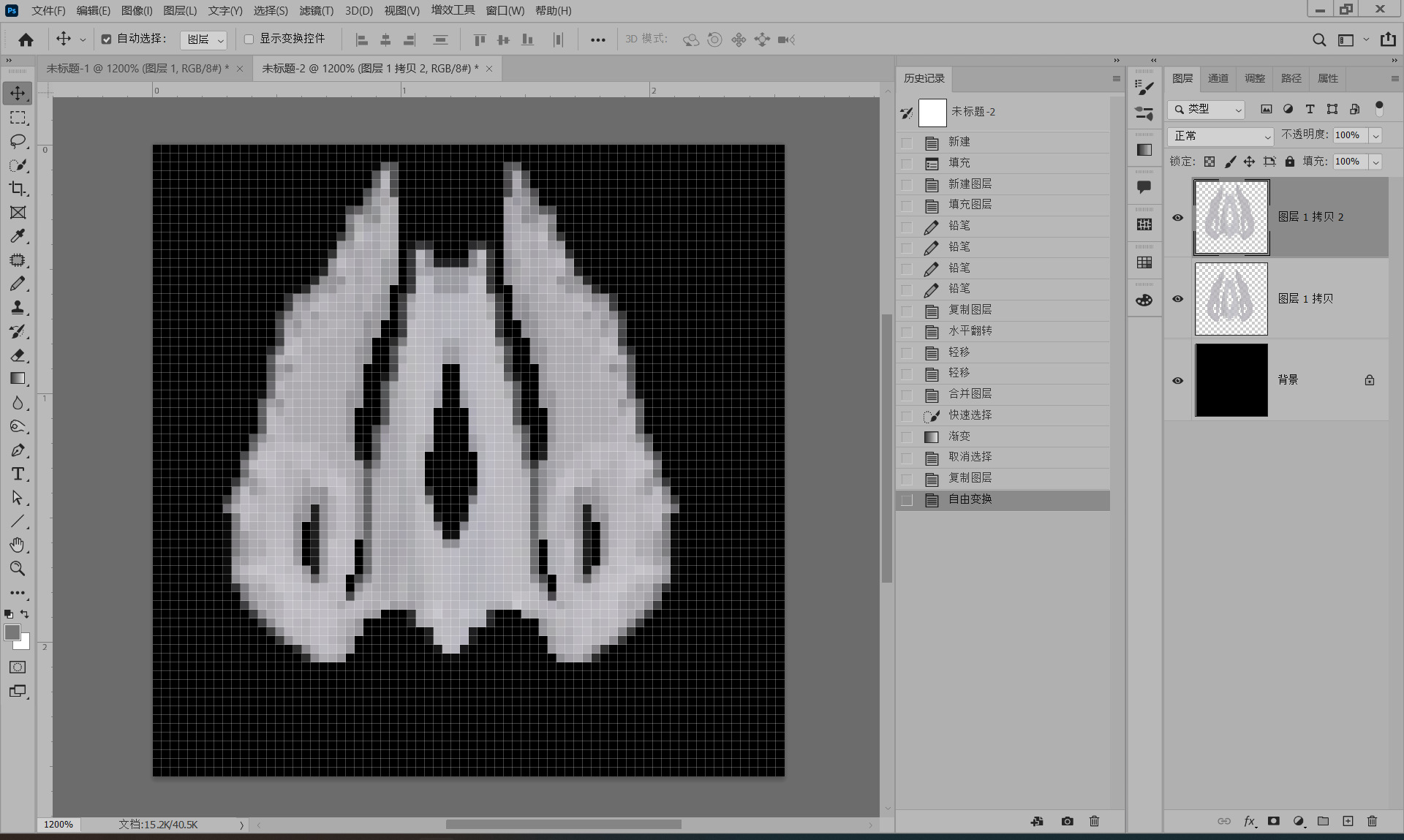This screenshot has height=840, width=1404.
Task: Select the Pen tool
Action: click(x=18, y=450)
